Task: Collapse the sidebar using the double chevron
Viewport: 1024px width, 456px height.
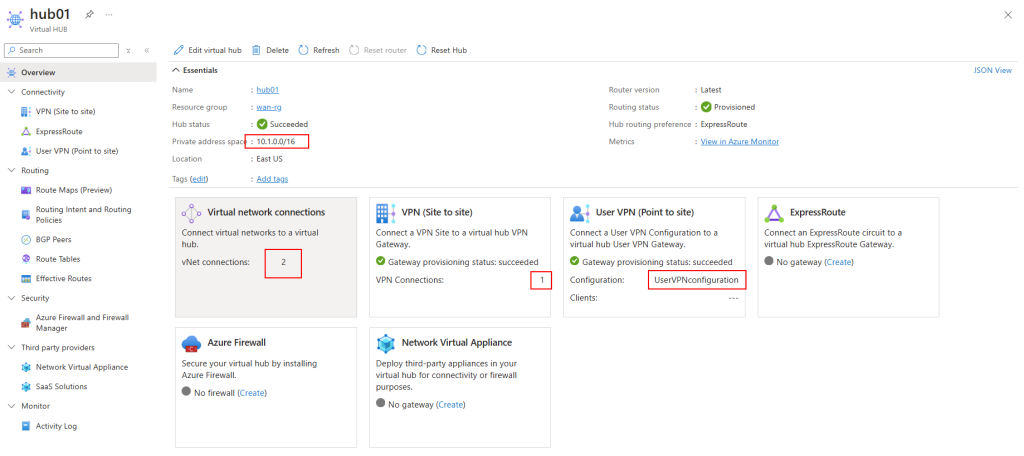Action: click(x=147, y=50)
